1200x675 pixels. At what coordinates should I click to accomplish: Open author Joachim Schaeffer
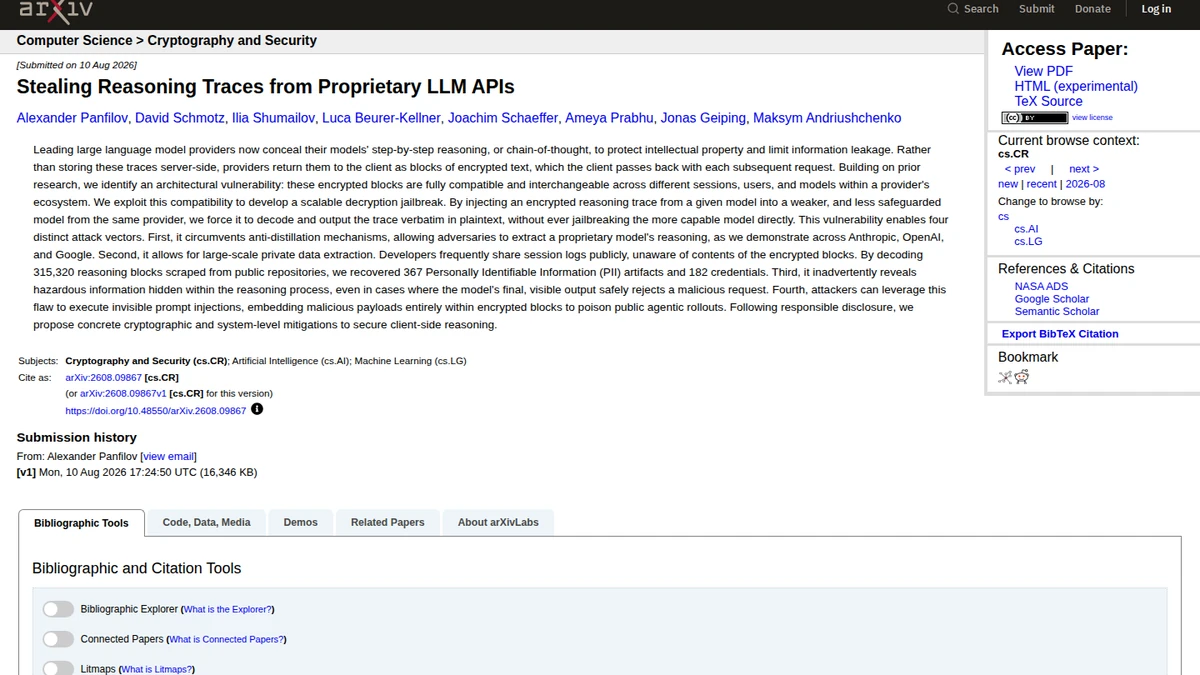coord(503,118)
